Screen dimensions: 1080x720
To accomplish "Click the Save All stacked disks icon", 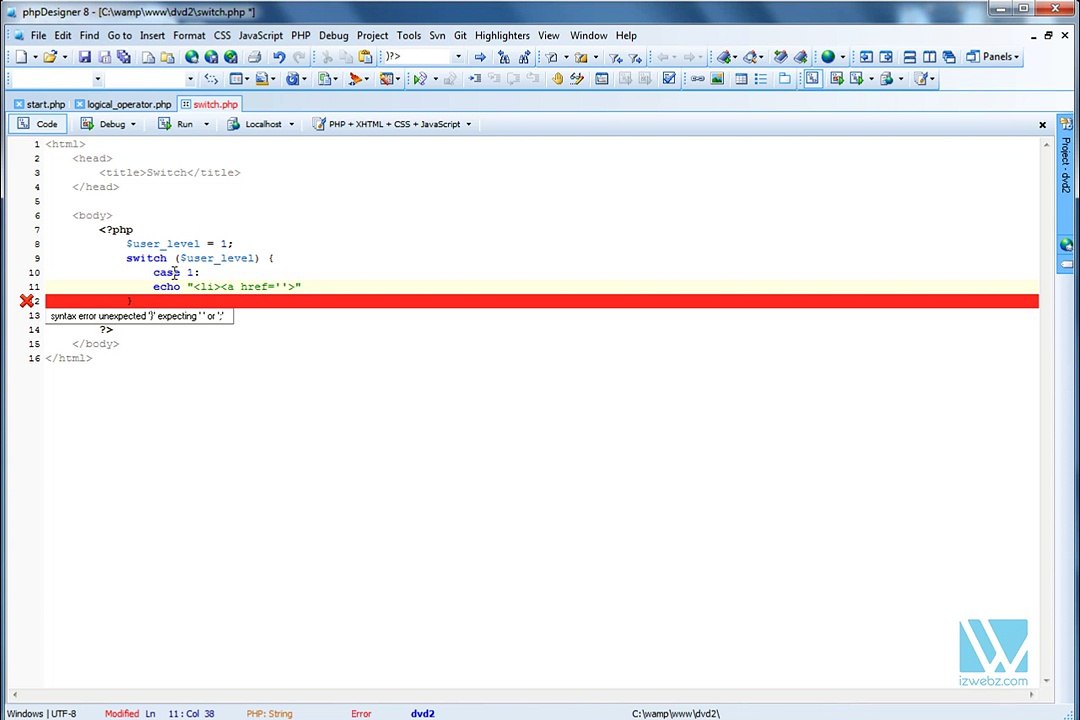I will click(x=124, y=57).
